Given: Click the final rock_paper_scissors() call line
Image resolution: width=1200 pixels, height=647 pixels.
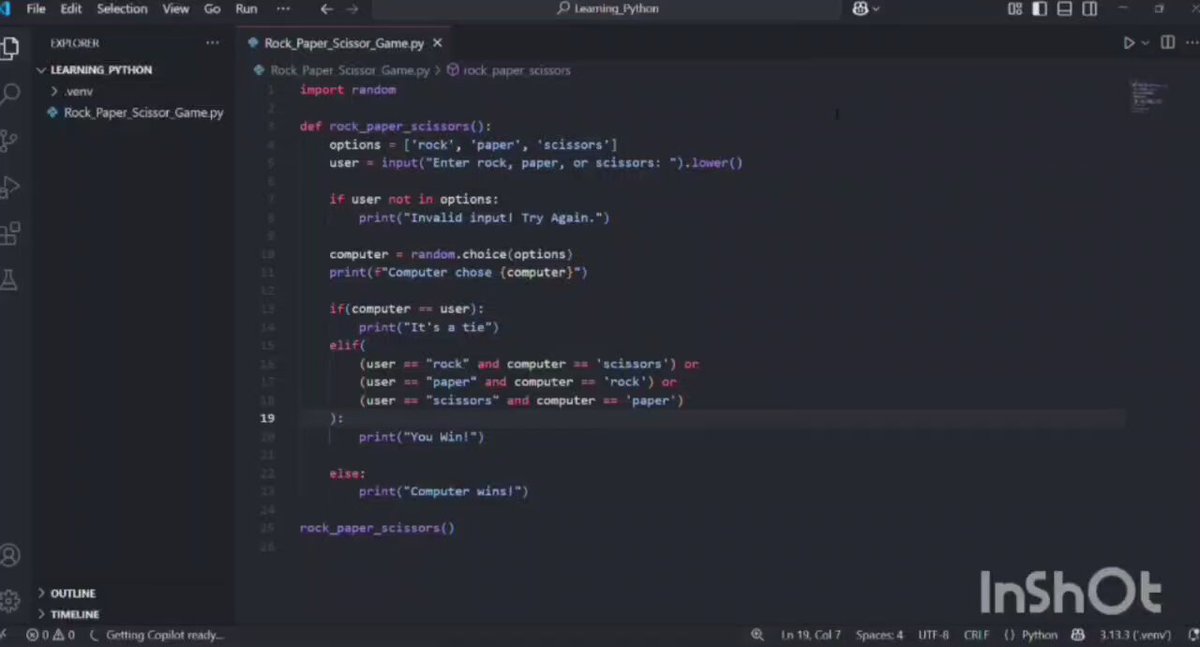Looking at the screenshot, I should click(377, 528).
